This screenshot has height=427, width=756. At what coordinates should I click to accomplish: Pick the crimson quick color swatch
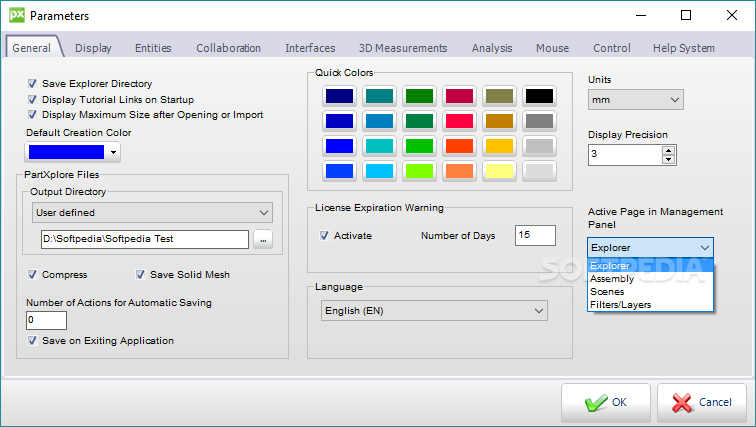coord(459,96)
